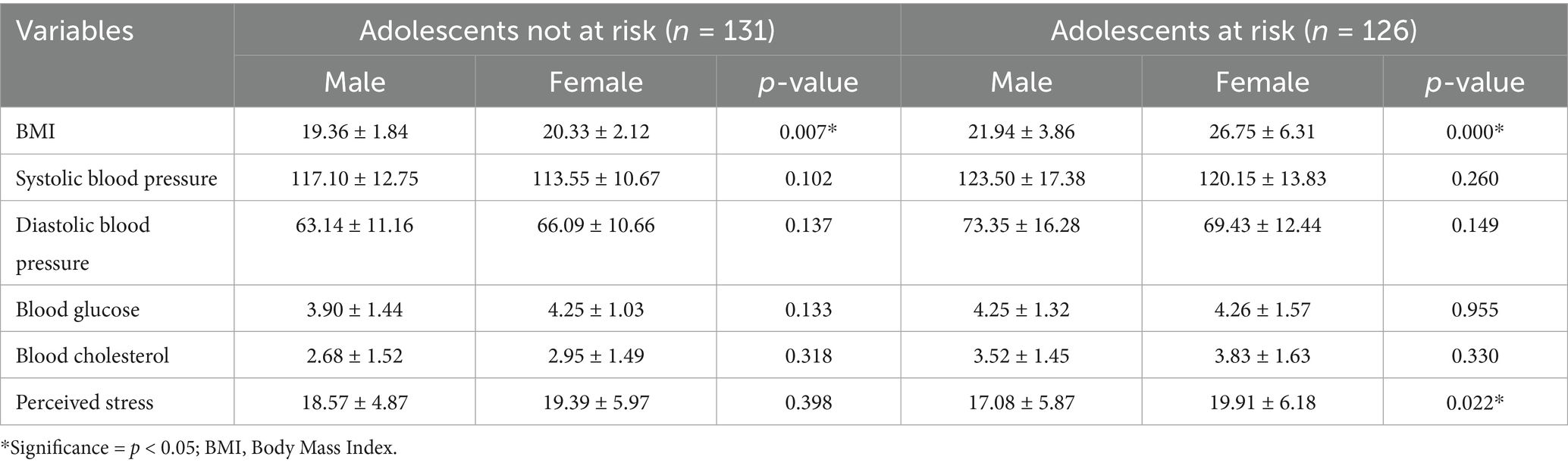Click the cell showing 18.57 ± 4.87

[355, 402]
